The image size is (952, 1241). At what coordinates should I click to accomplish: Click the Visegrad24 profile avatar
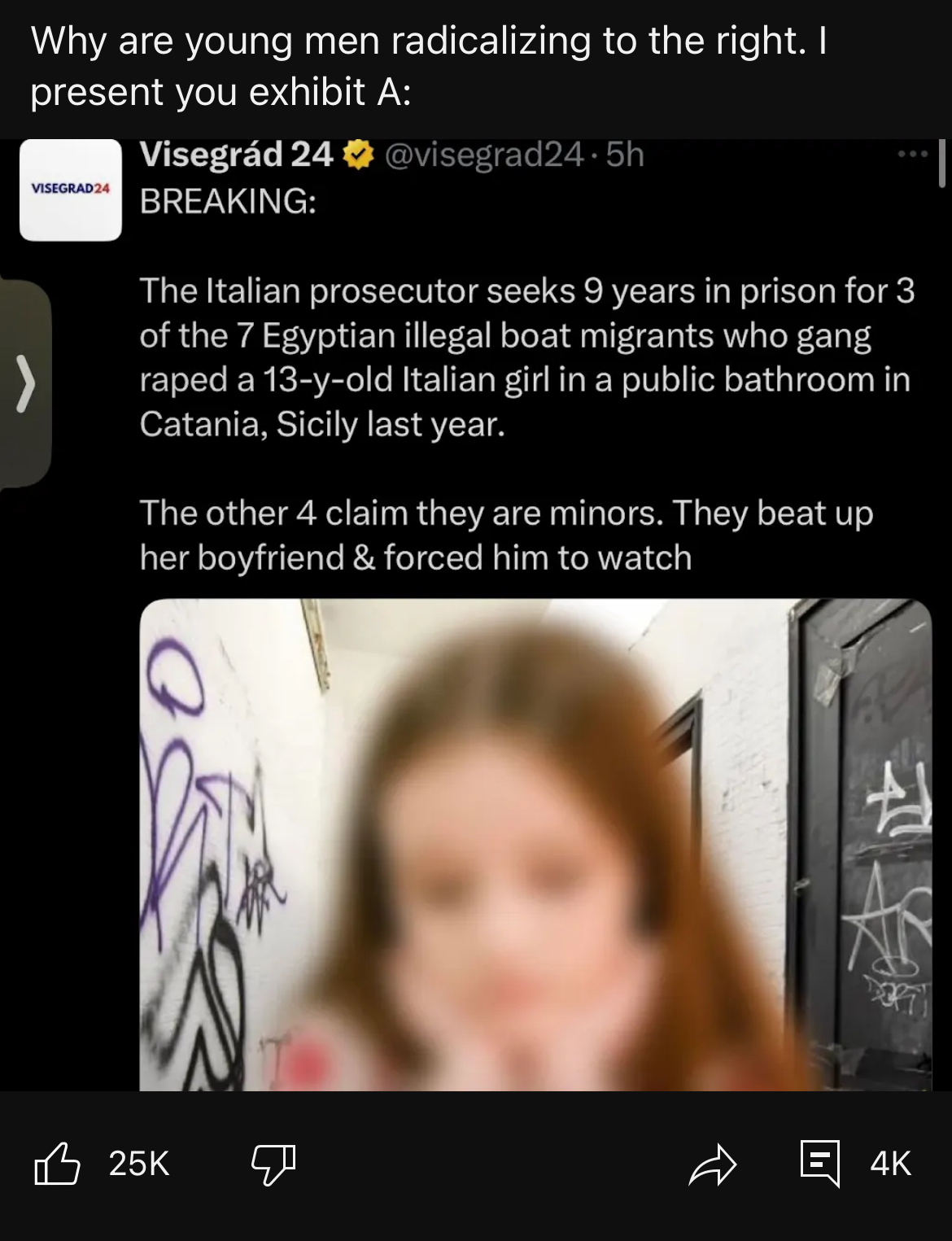tap(71, 190)
